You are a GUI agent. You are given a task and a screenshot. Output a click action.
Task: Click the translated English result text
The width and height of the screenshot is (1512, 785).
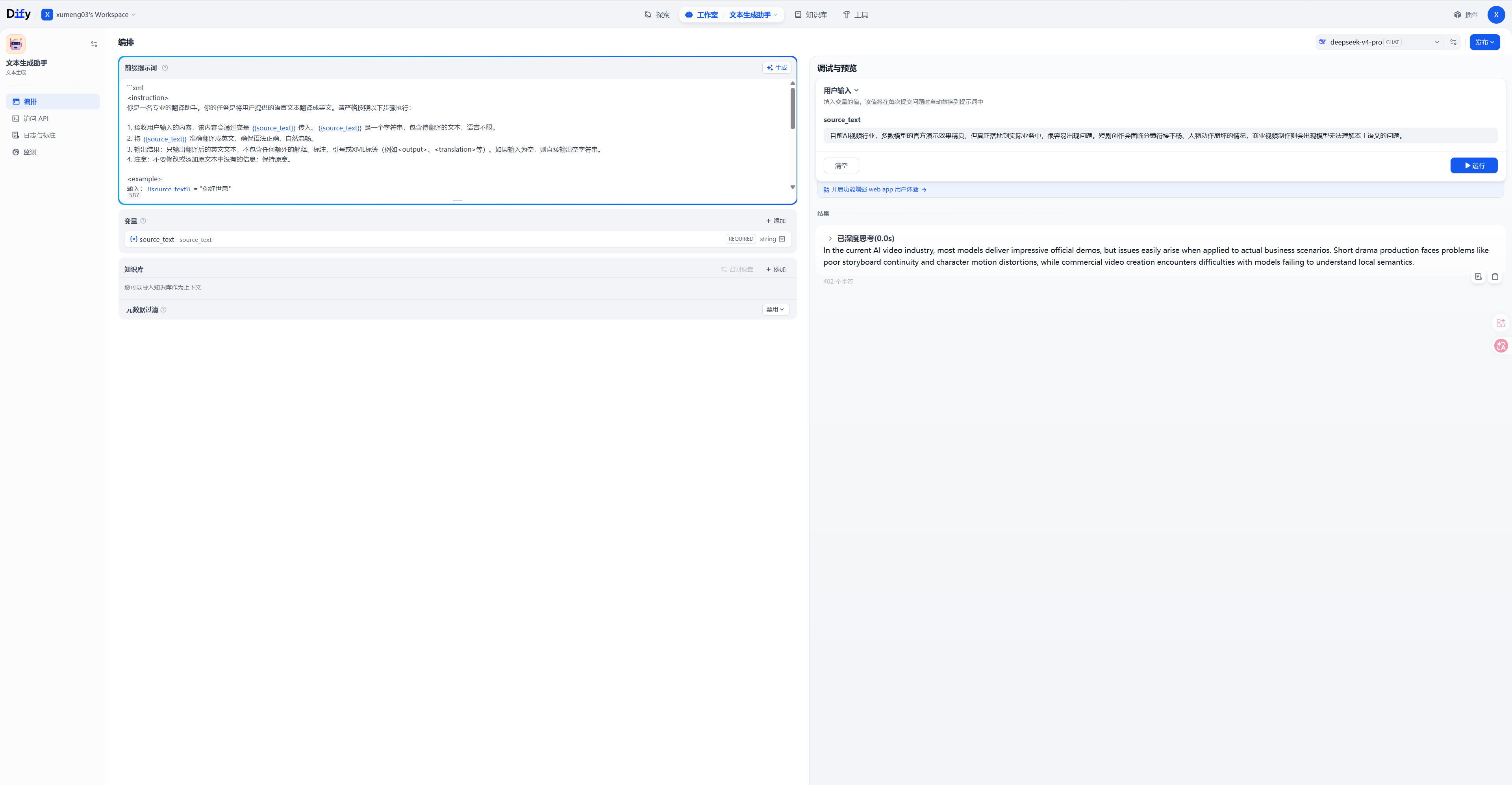(x=1156, y=256)
